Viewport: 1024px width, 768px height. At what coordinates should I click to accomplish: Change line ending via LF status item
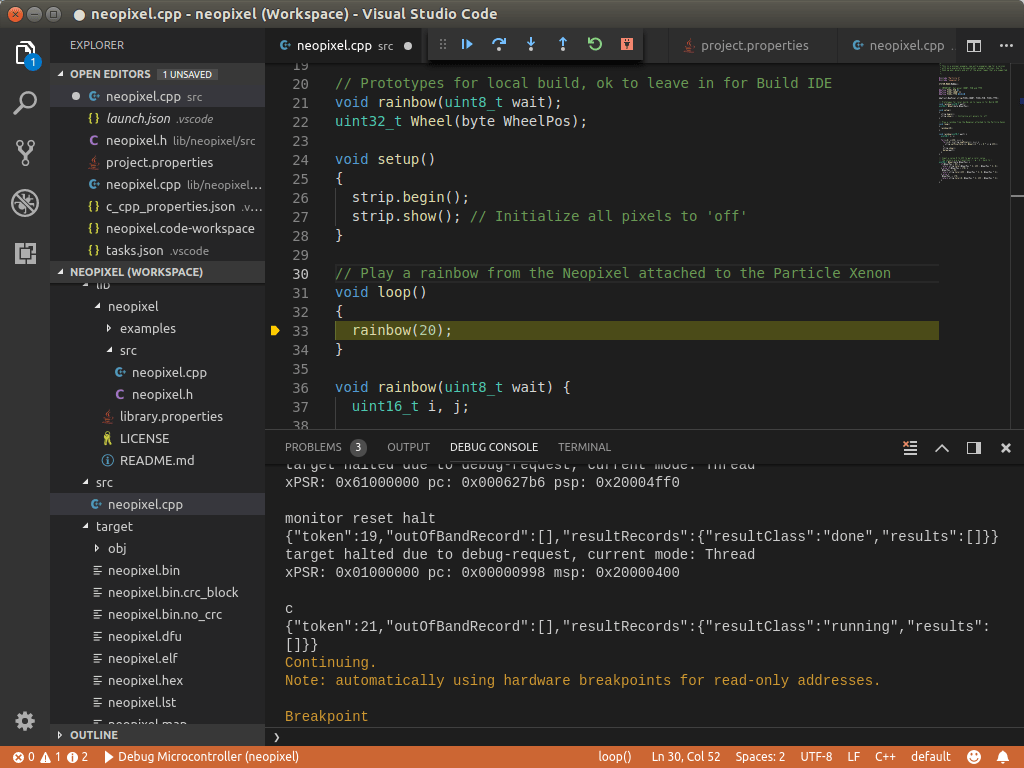click(x=854, y=757)
